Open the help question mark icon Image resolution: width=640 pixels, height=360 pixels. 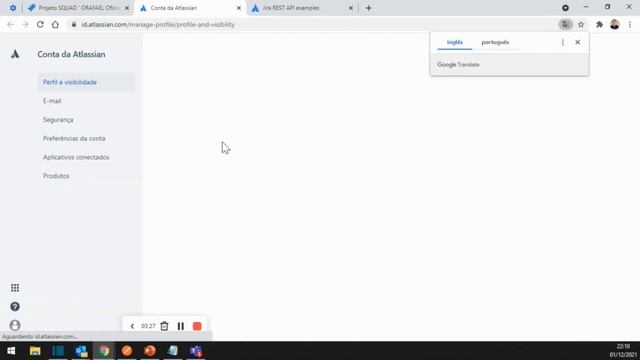(x=15, y=307)
